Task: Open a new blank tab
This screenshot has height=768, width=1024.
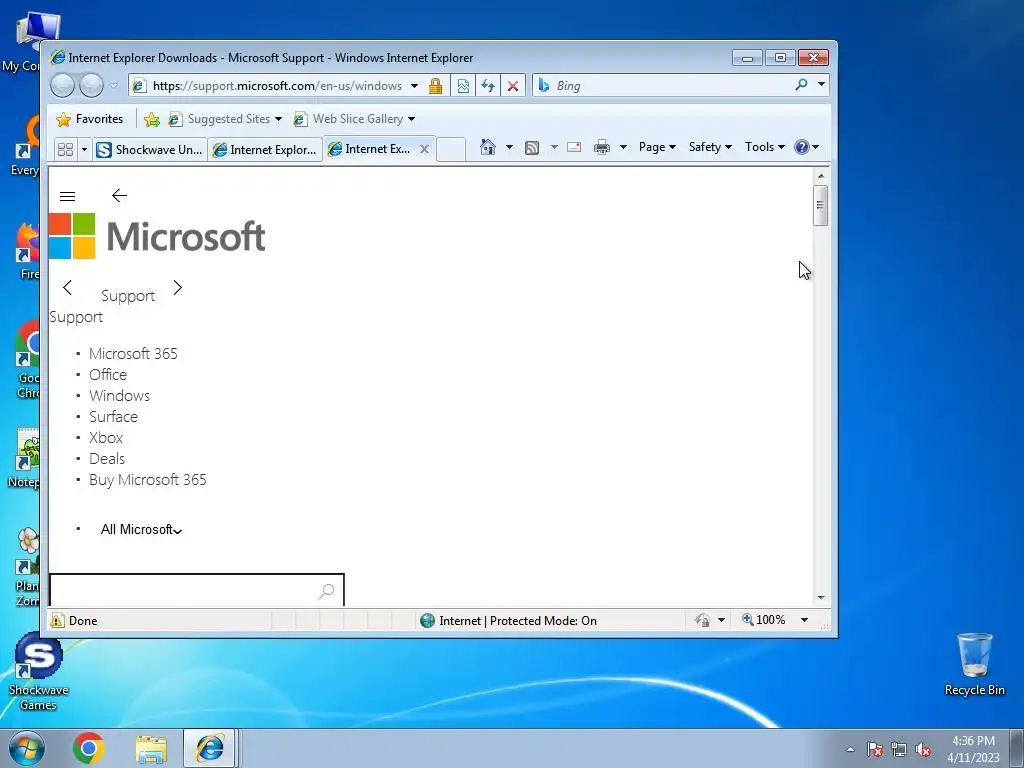Action: click(451, 150)
